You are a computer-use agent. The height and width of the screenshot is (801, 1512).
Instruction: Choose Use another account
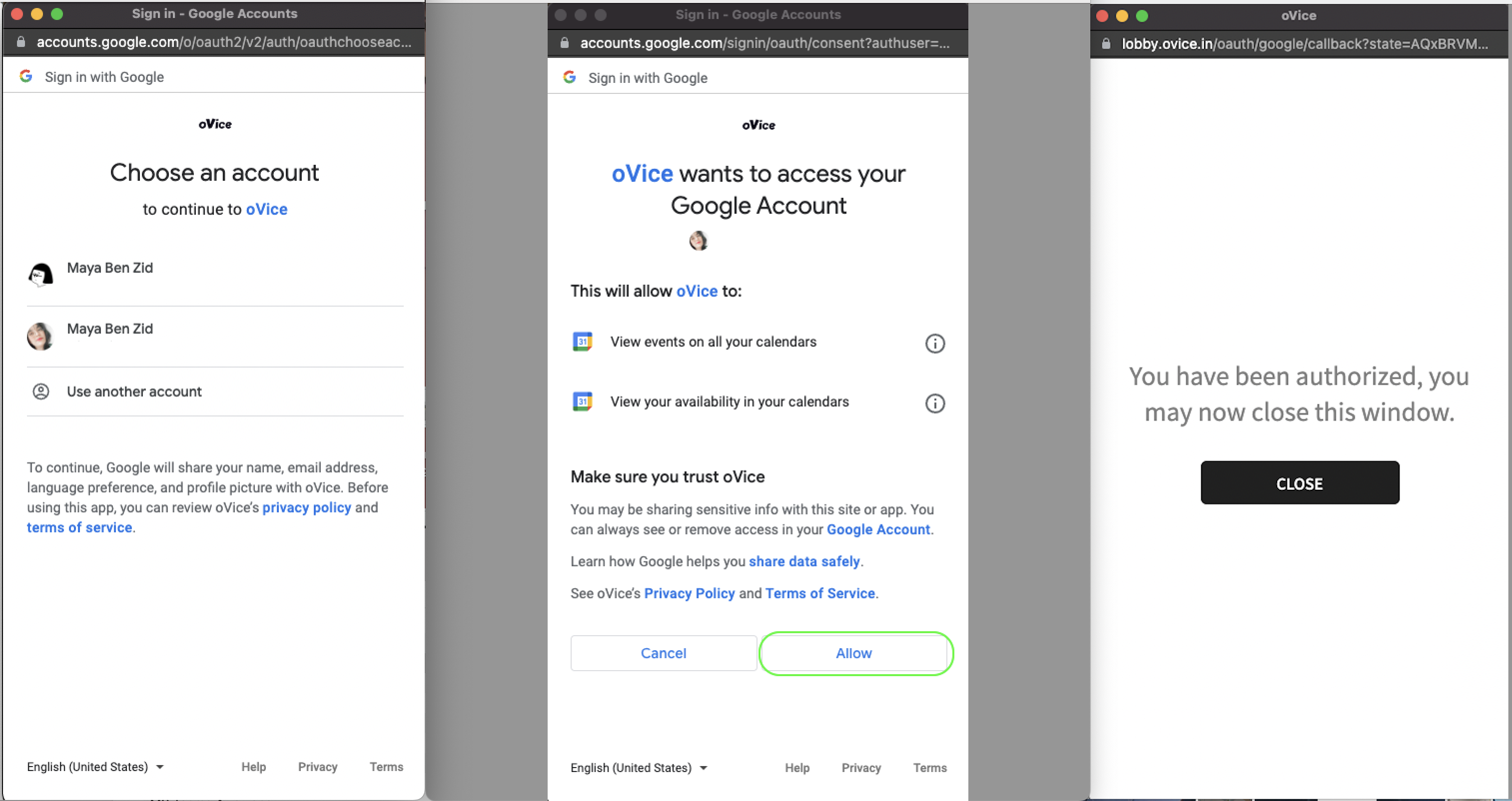coord(215,392)
